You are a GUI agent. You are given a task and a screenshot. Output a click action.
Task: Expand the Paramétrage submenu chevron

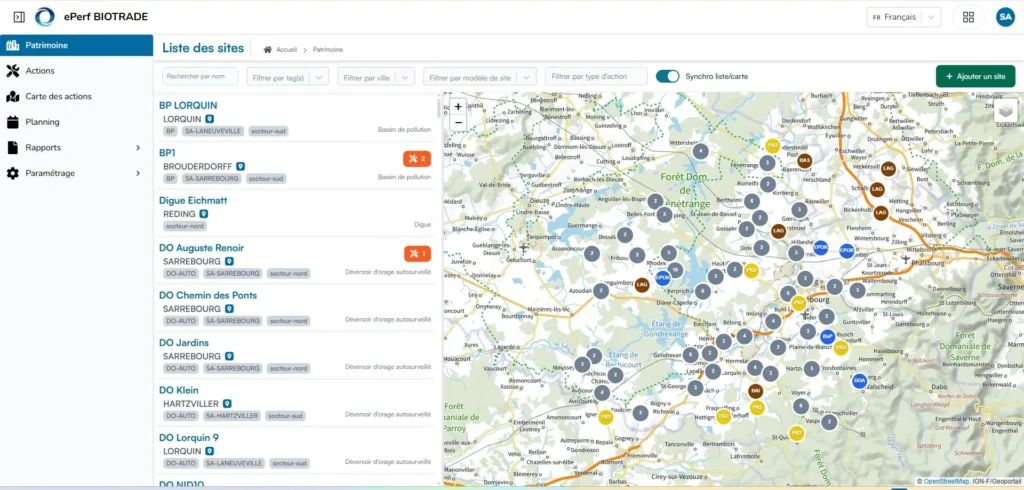point(138,173)
